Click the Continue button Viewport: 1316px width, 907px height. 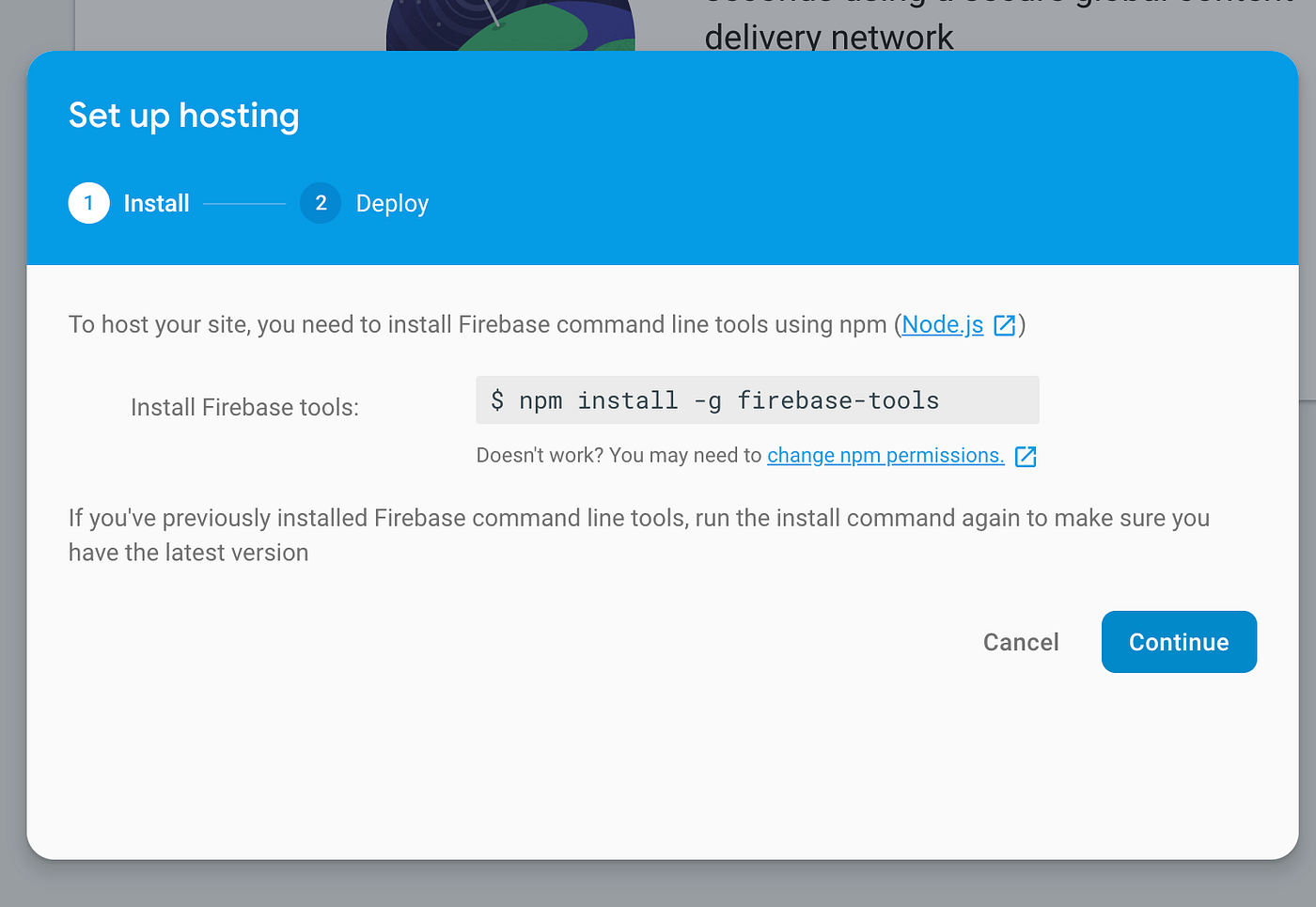point(1179,641)
